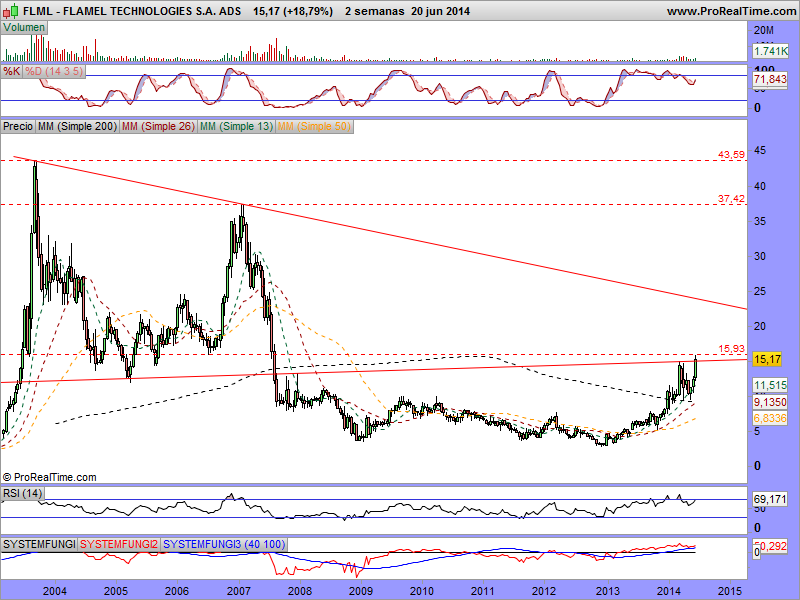The image size is (800, 600).
Task: Click the FLAMEL TECHNOLOGIES S.A. ADS title
Action: [x=152, y=11]
